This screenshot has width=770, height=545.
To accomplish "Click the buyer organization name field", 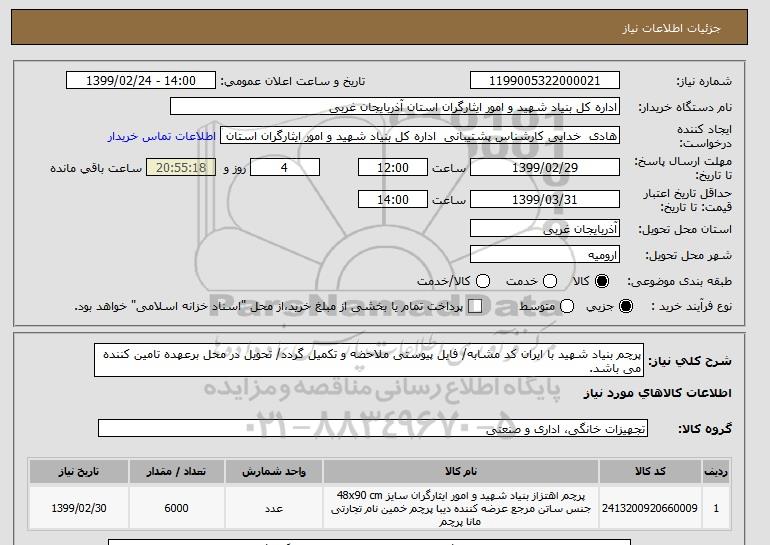I will coord(395,106).
